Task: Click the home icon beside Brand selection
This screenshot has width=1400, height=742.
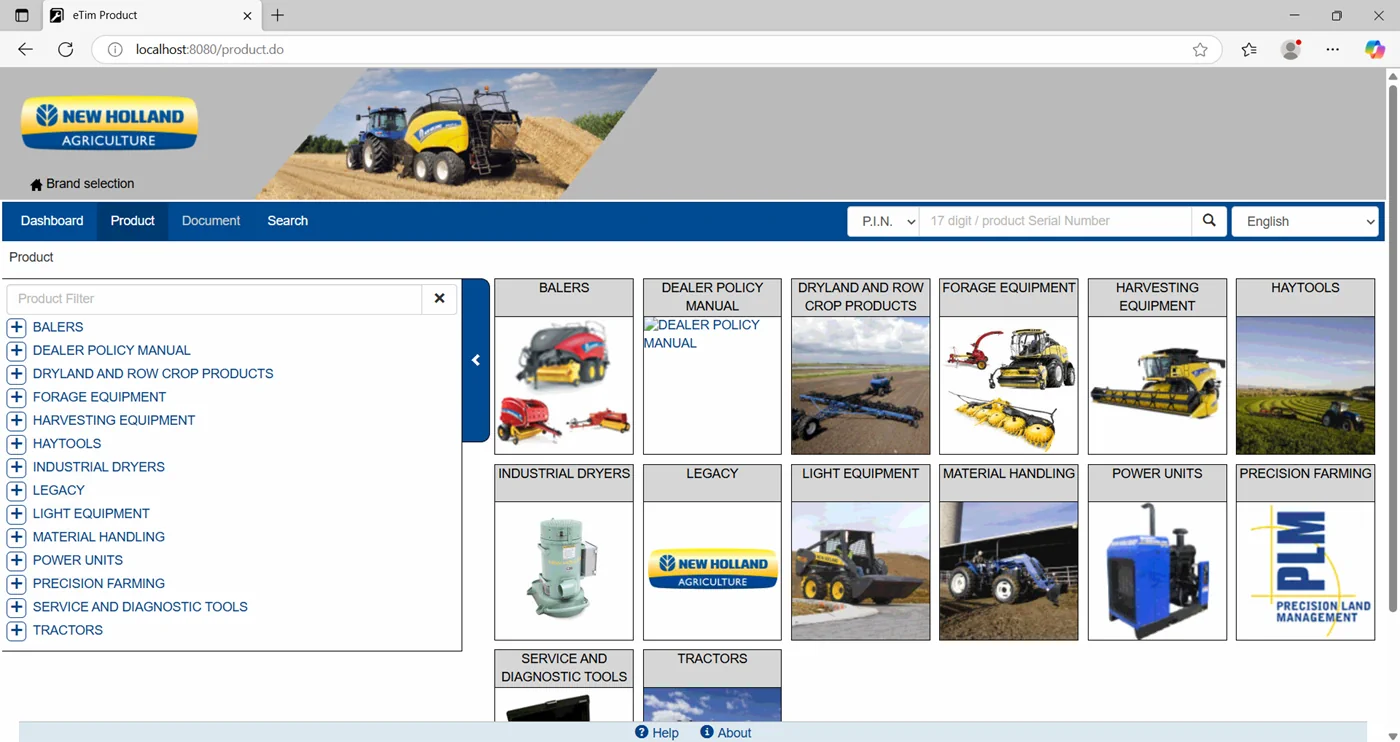Action: [x=36, y=184]
